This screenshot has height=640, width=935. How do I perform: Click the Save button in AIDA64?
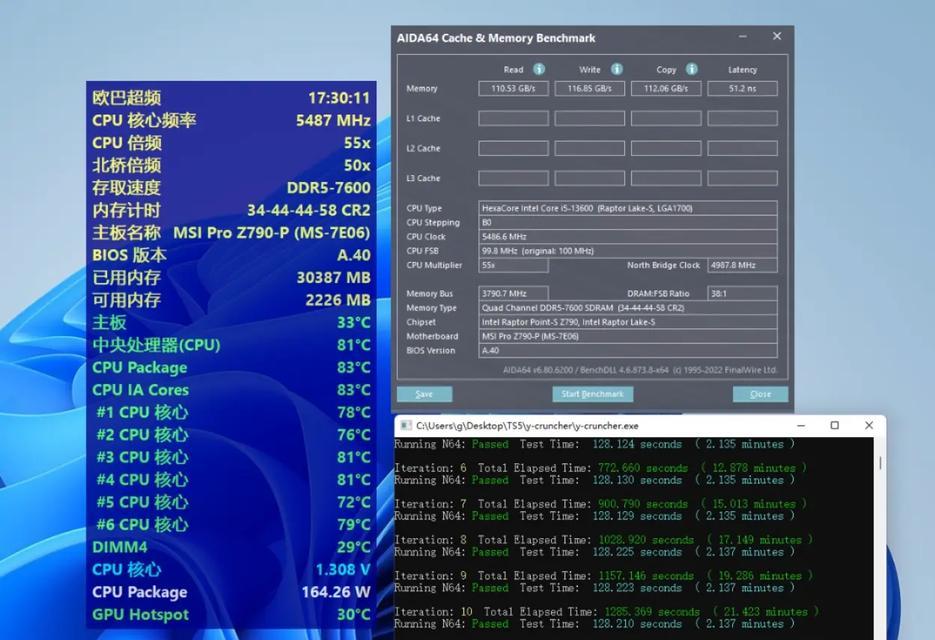tap(425, 394)
